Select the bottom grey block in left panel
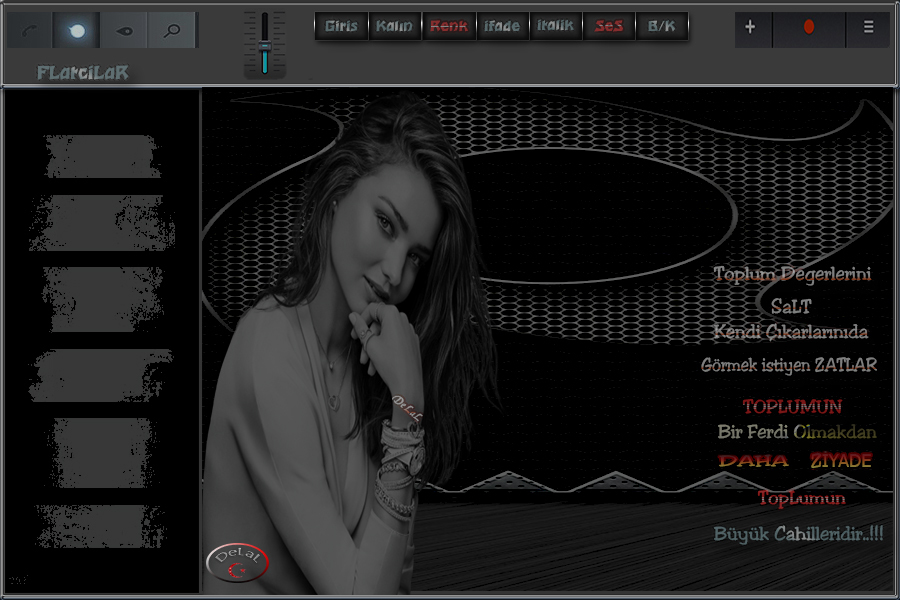 point(100,525)
